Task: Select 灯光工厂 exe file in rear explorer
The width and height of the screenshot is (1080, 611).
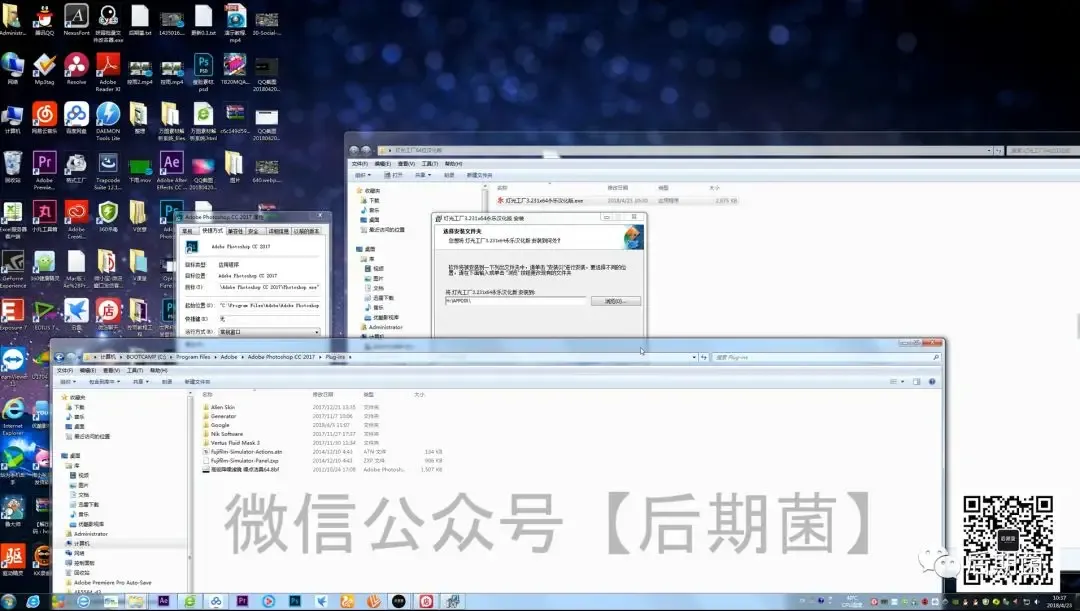Action: 616,200
